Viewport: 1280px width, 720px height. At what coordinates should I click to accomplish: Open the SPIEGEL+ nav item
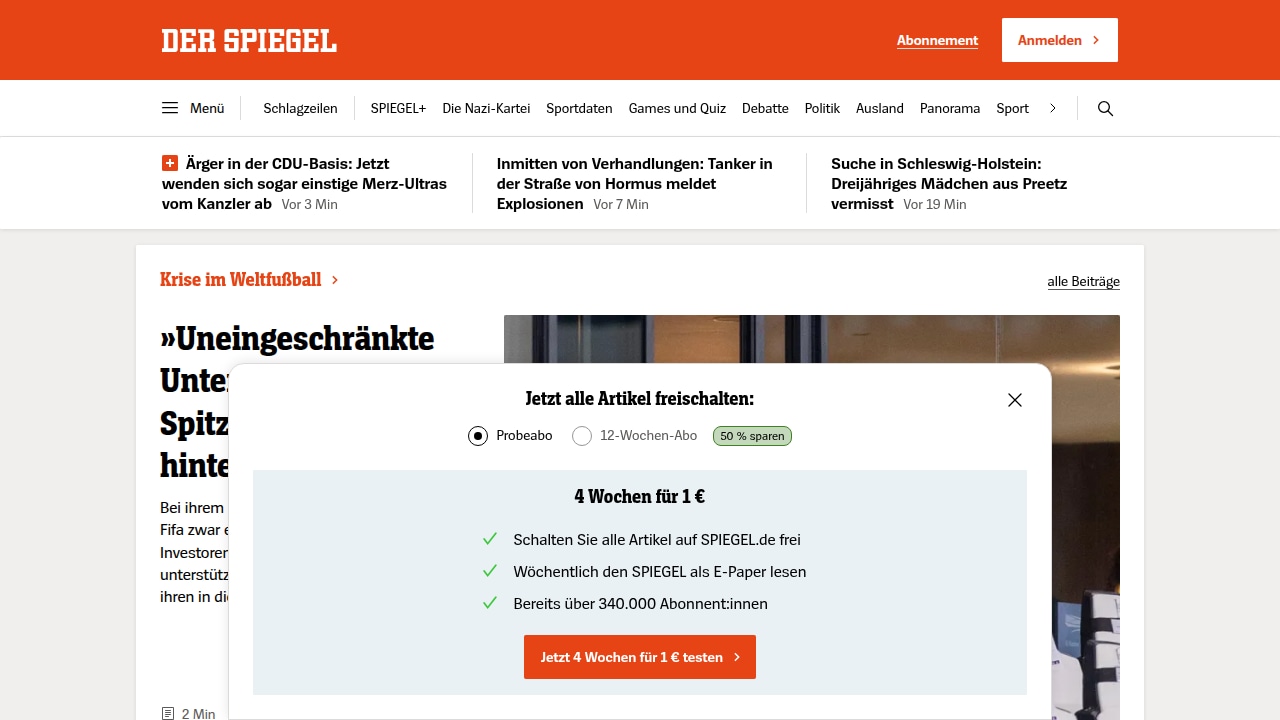[398, 108]
